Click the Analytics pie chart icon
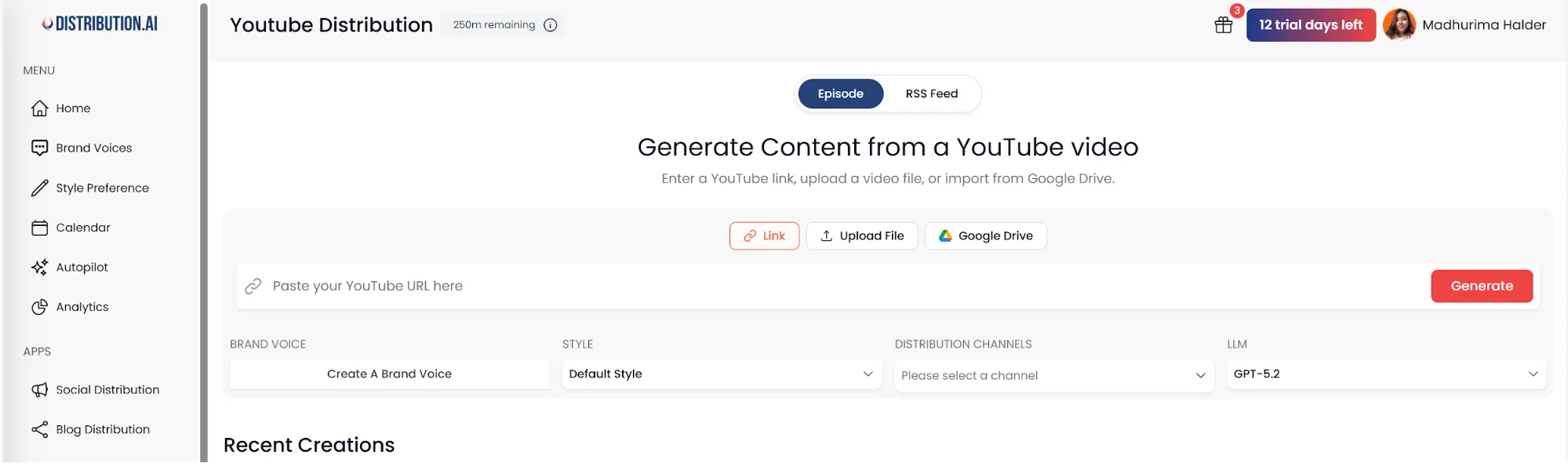Image resolution: width=1568 pixels, height=463 pixels. pos(39,307)
